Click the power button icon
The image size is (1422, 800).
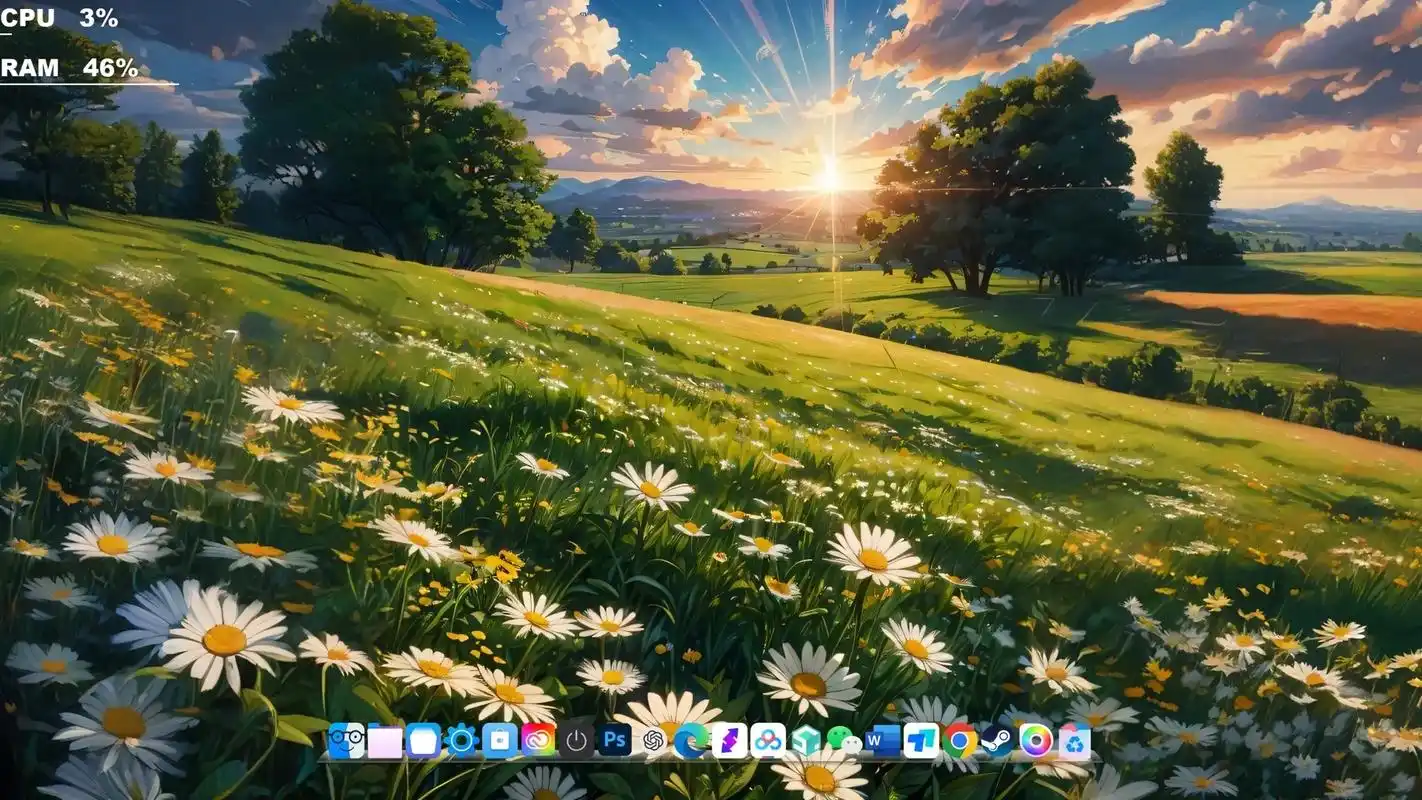[576, 741]
